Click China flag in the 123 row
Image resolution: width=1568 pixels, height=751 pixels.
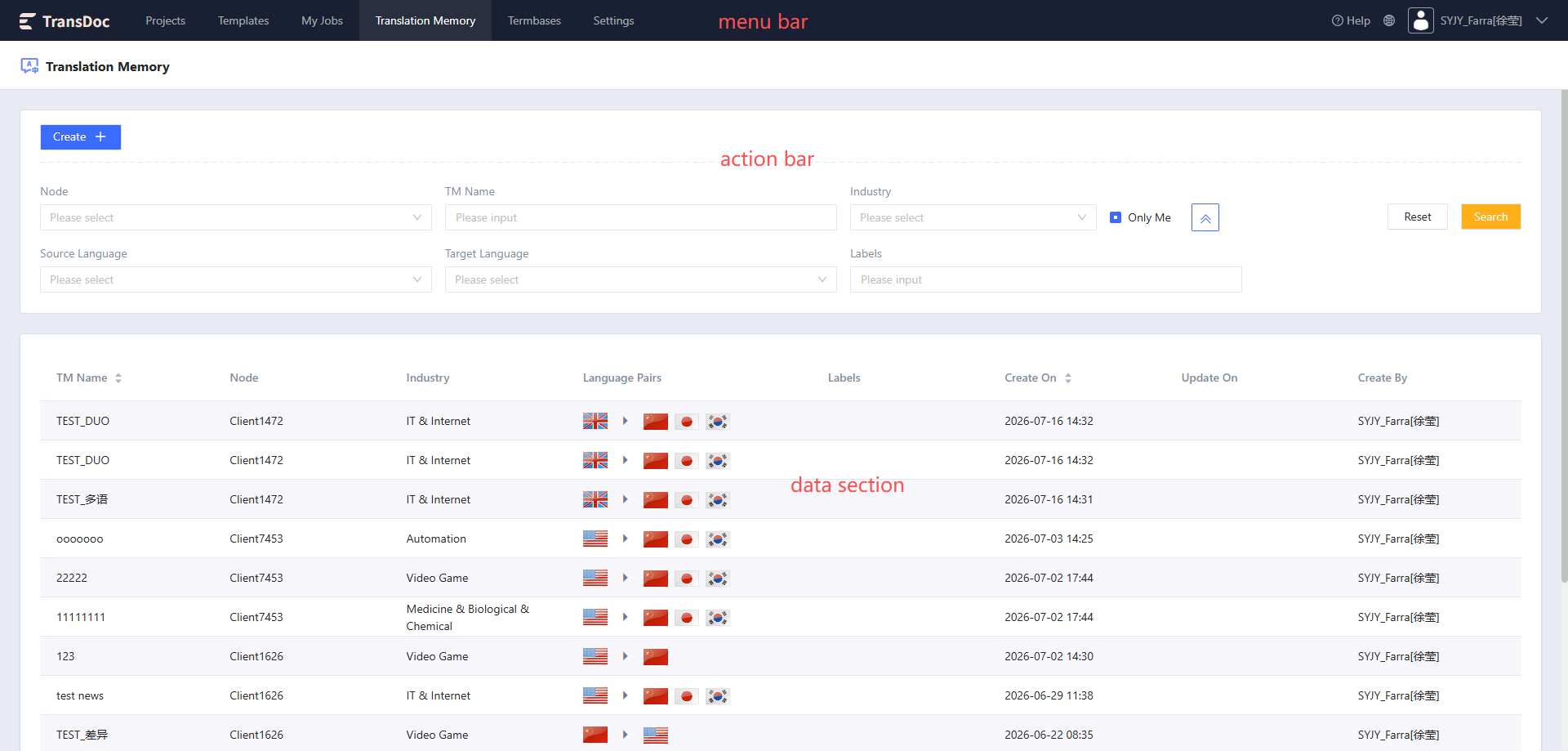[x=656, y=657]
